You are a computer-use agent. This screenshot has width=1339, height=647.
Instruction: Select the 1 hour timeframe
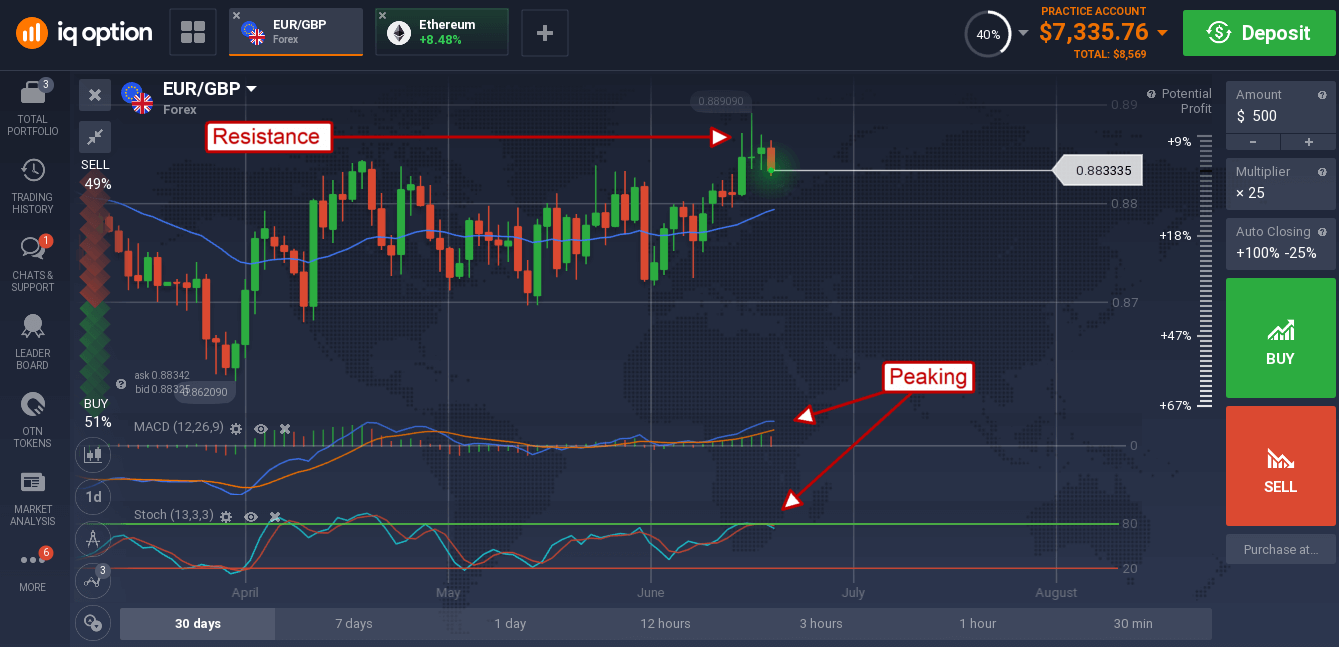click(x=977, y=623)
